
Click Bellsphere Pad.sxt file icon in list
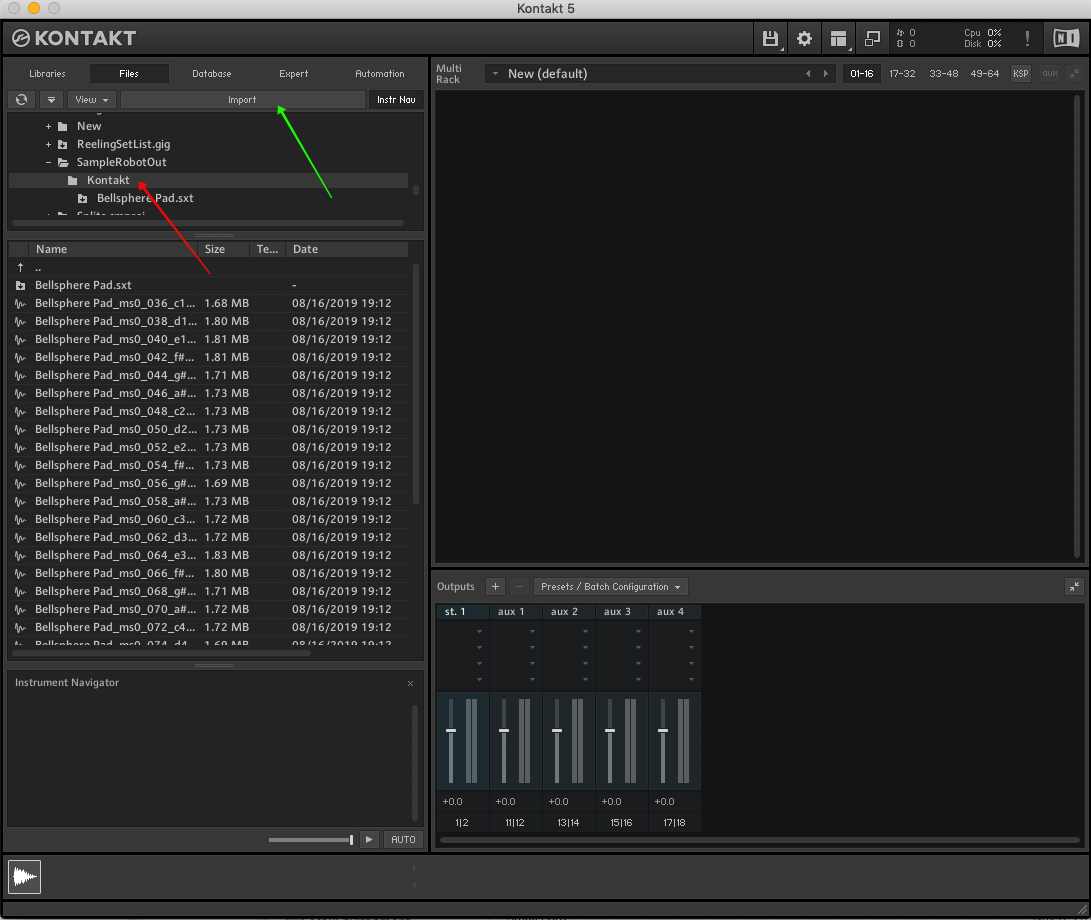click(x=20, y=285)
